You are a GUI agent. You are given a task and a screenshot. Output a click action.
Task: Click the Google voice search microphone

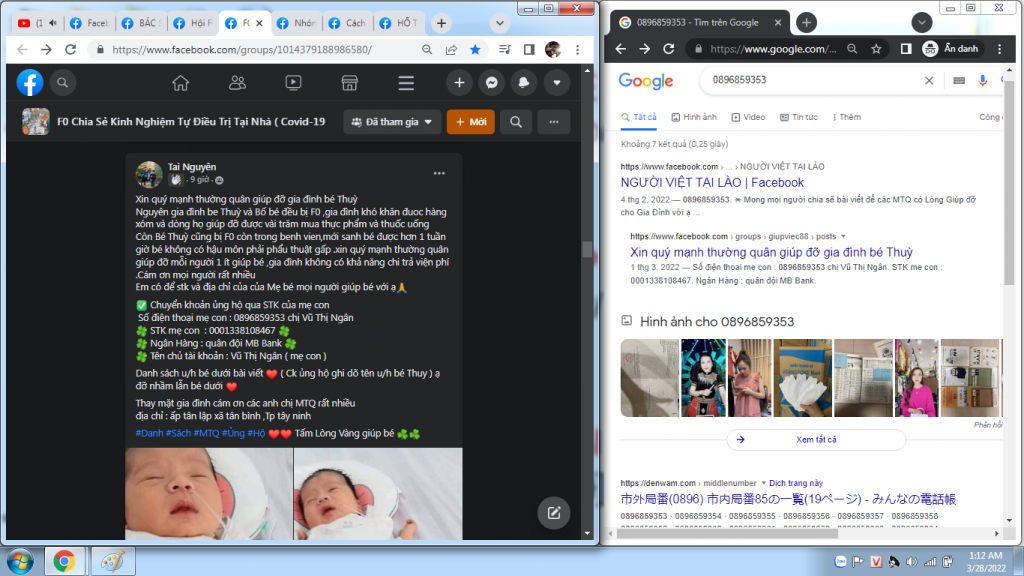982,81
